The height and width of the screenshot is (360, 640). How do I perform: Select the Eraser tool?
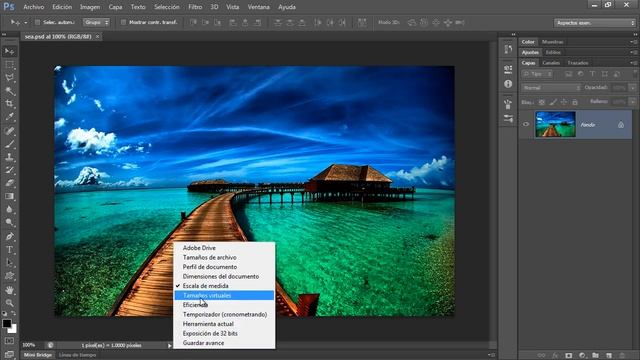click(x=9, y=183)
